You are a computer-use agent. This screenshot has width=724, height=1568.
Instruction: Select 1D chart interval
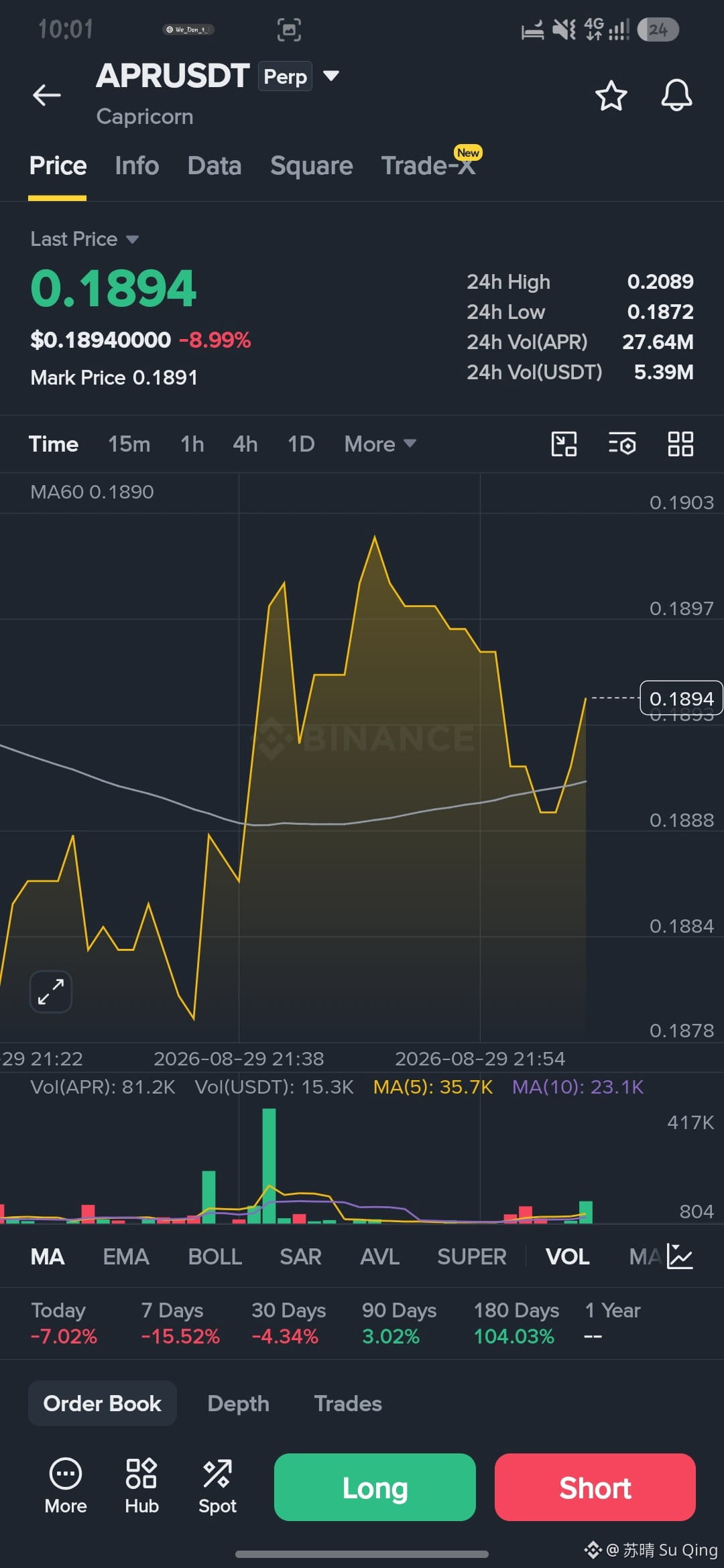[301, 444]
